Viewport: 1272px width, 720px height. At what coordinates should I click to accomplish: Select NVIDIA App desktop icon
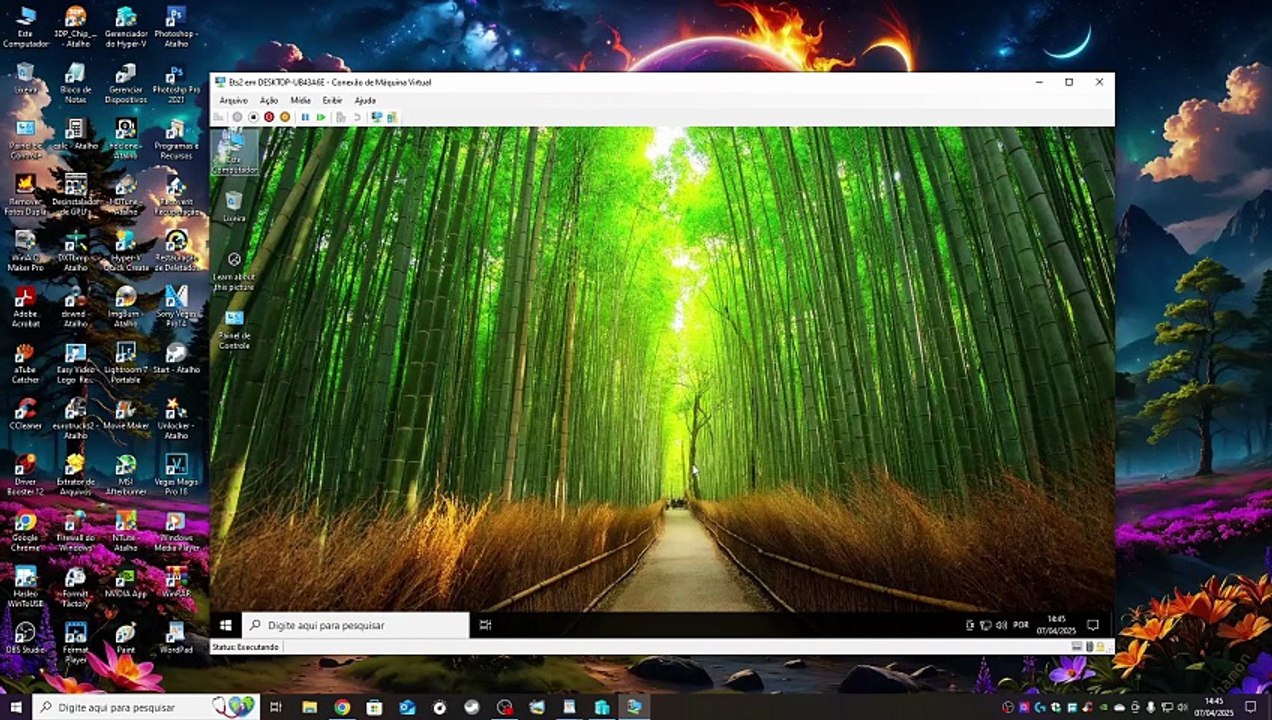tap(126, 582)
